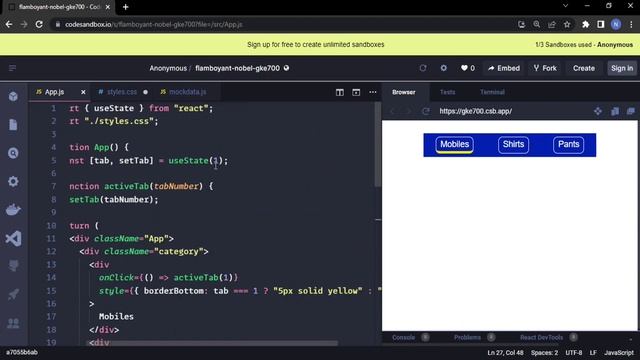Click the copy preview window icon
Screen dimensions: 640x360
[x=615, y=111]
